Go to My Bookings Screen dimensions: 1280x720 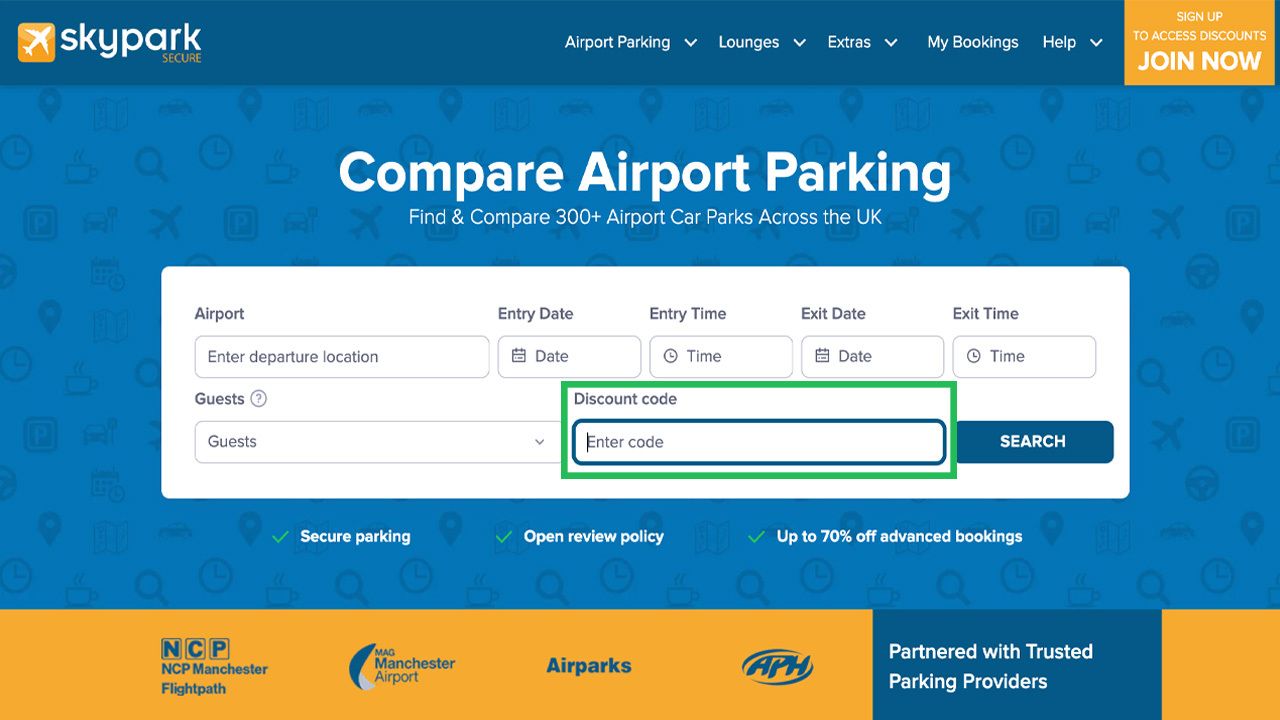tap(972, 42)
